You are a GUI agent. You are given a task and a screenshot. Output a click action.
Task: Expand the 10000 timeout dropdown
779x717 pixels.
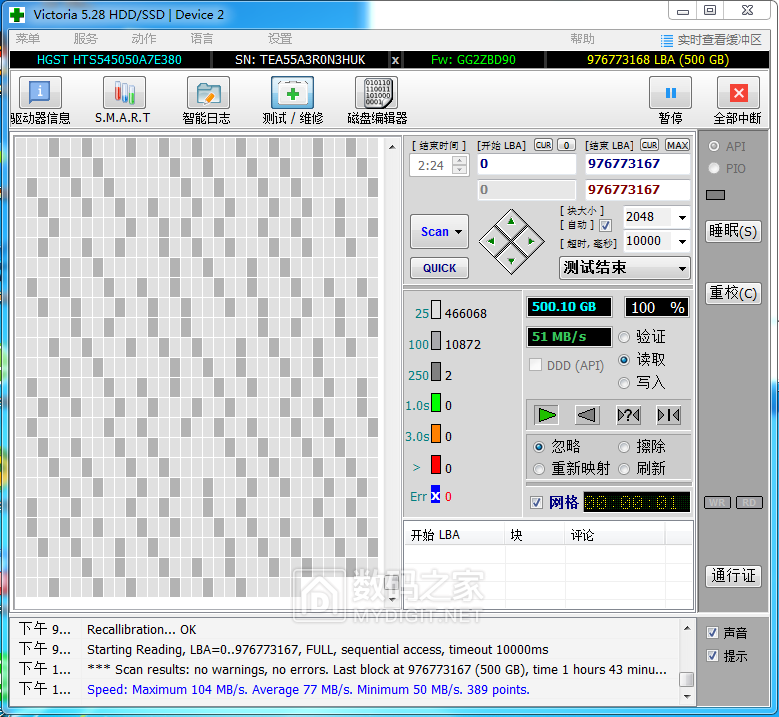682,241
